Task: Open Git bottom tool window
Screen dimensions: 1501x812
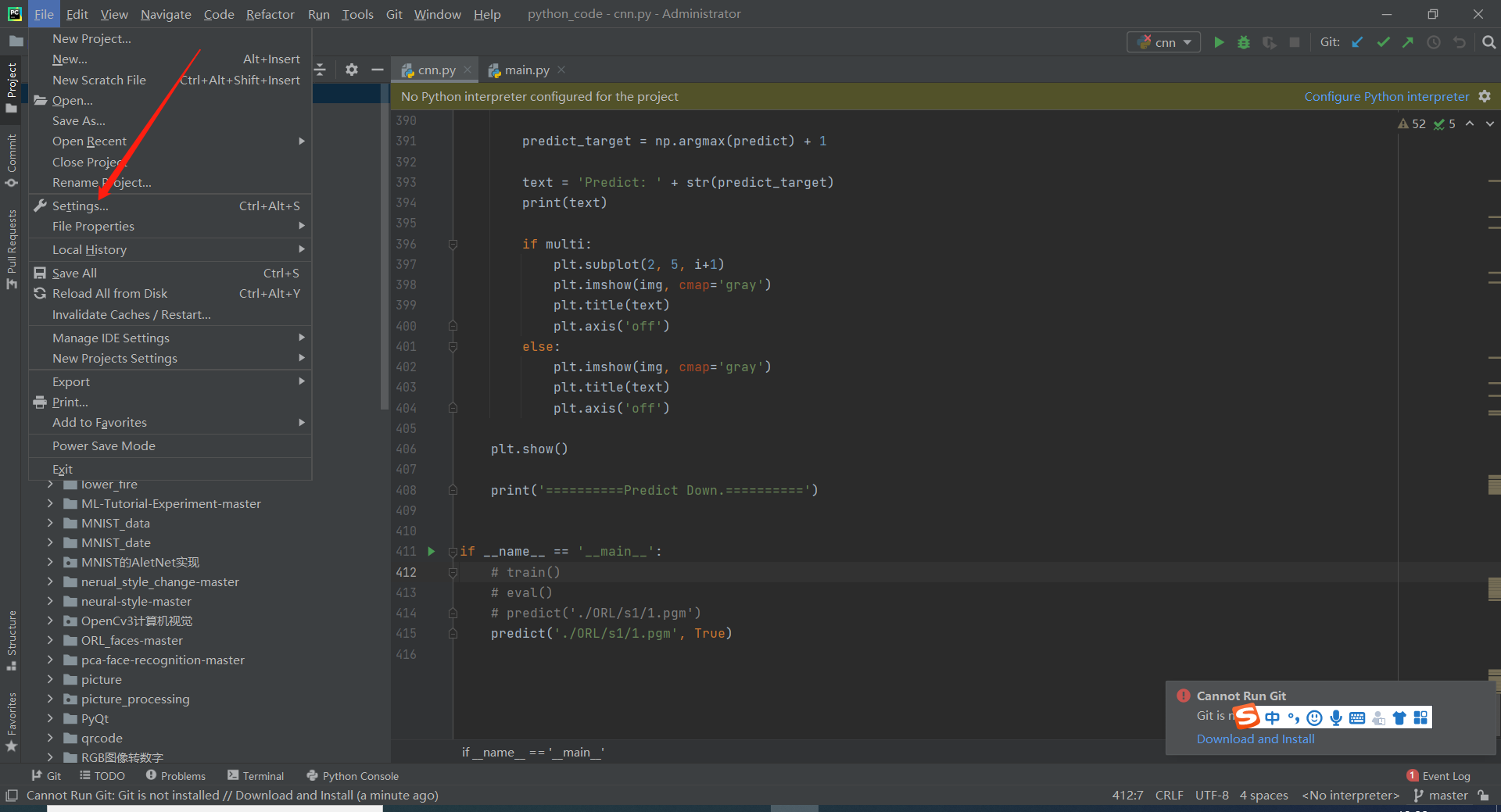Action: (46, 776)
